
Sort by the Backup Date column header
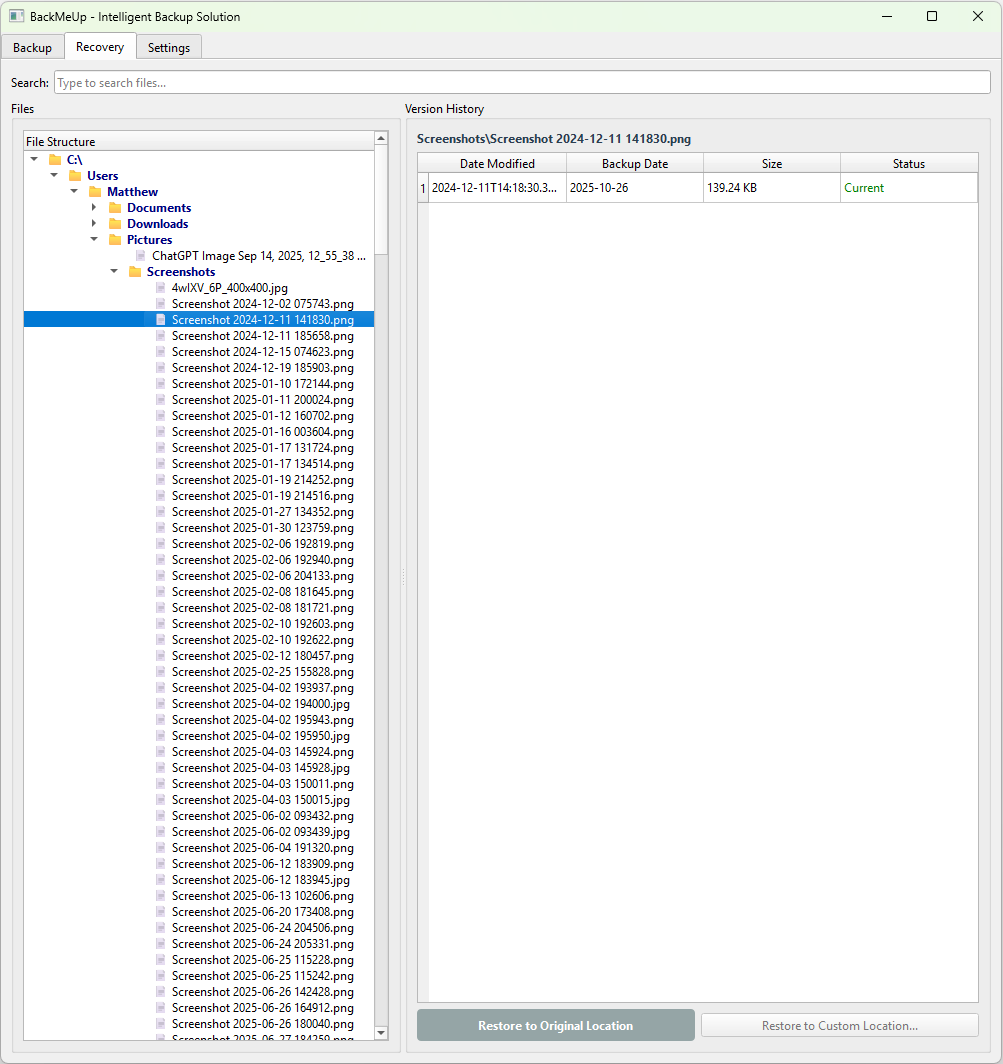(x=634, y=163)
